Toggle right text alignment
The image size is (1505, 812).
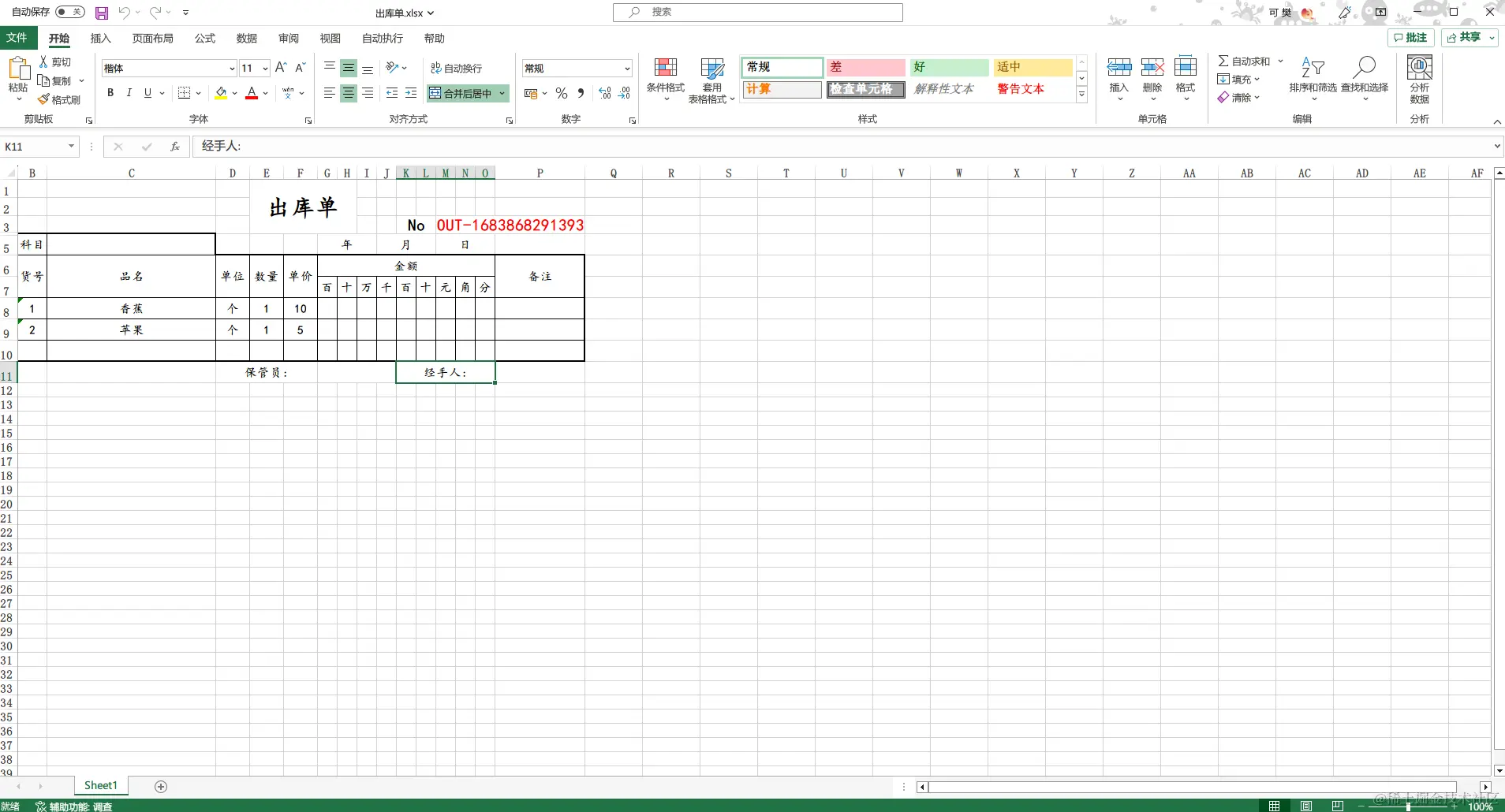(368, 93)
